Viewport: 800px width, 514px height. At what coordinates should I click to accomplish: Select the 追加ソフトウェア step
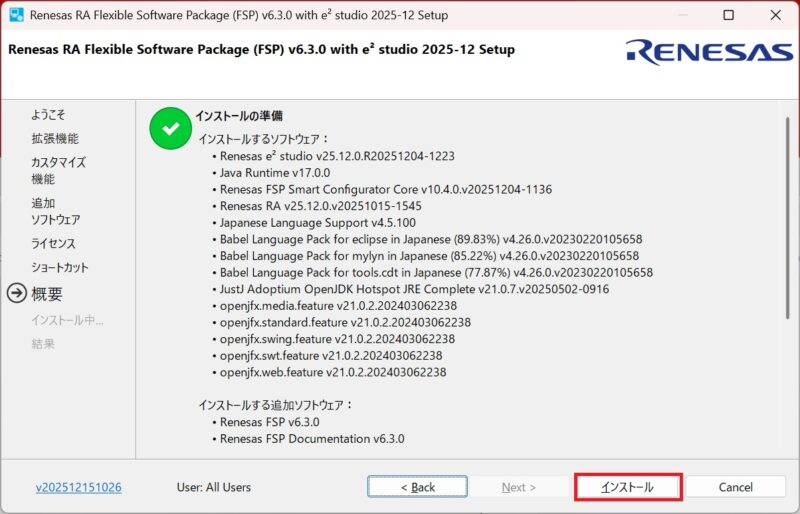coord(56,211)
